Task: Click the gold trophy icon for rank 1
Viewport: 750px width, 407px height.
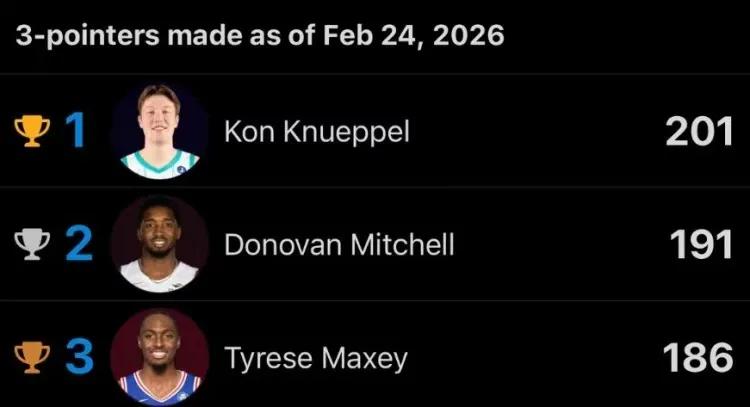Action: (x=31, y=132)
